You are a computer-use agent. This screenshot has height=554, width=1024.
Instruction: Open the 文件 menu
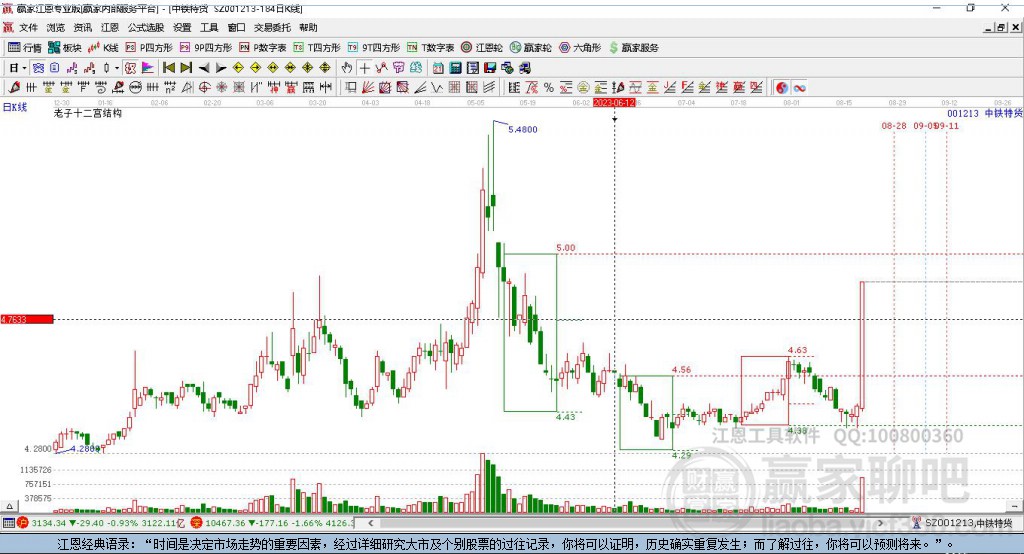(x=28, y=27)
